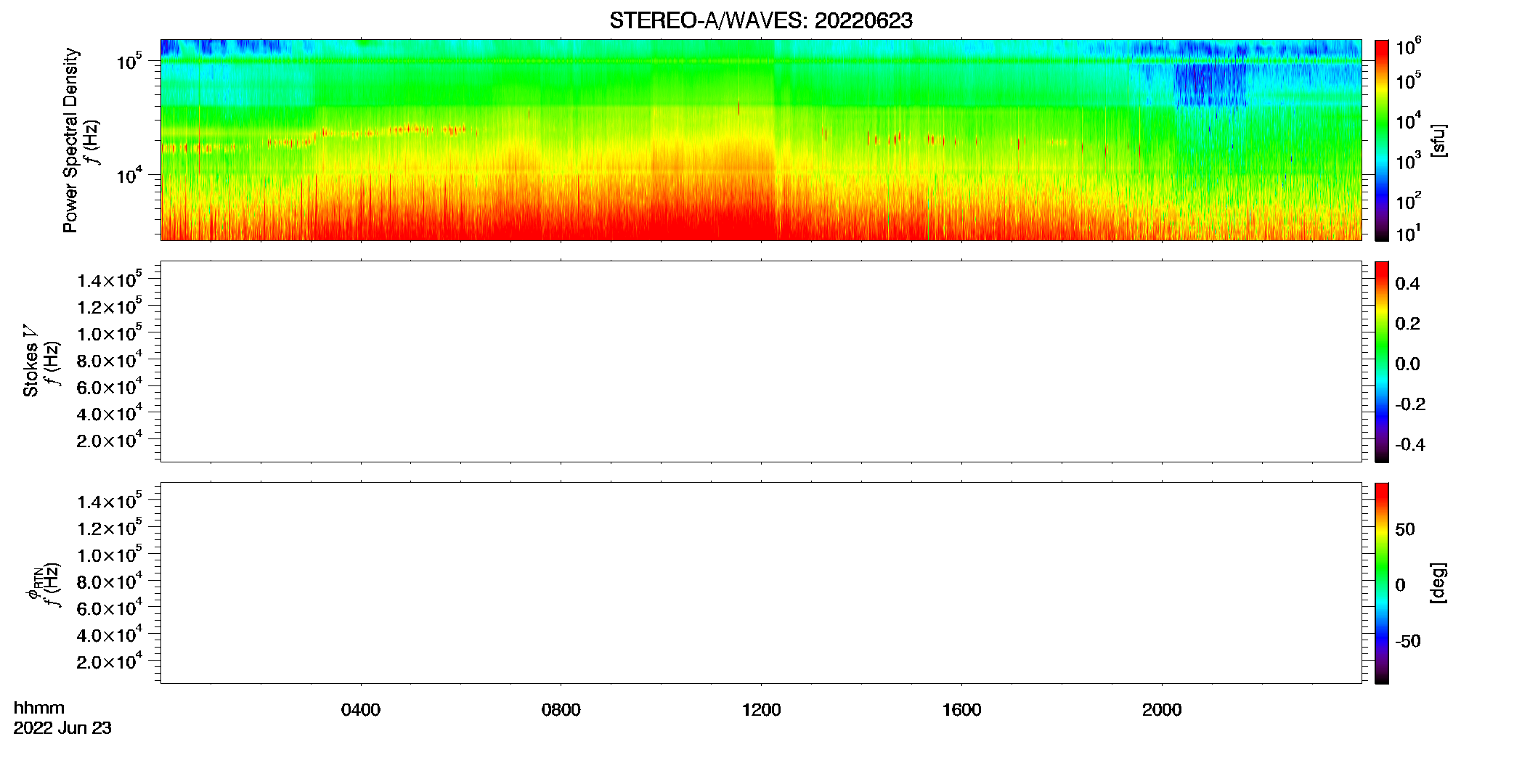This screenshot has height=784, width=1522.
Task: Click the sfu power spectral density color bar
Action: (x=1381, y=140)
